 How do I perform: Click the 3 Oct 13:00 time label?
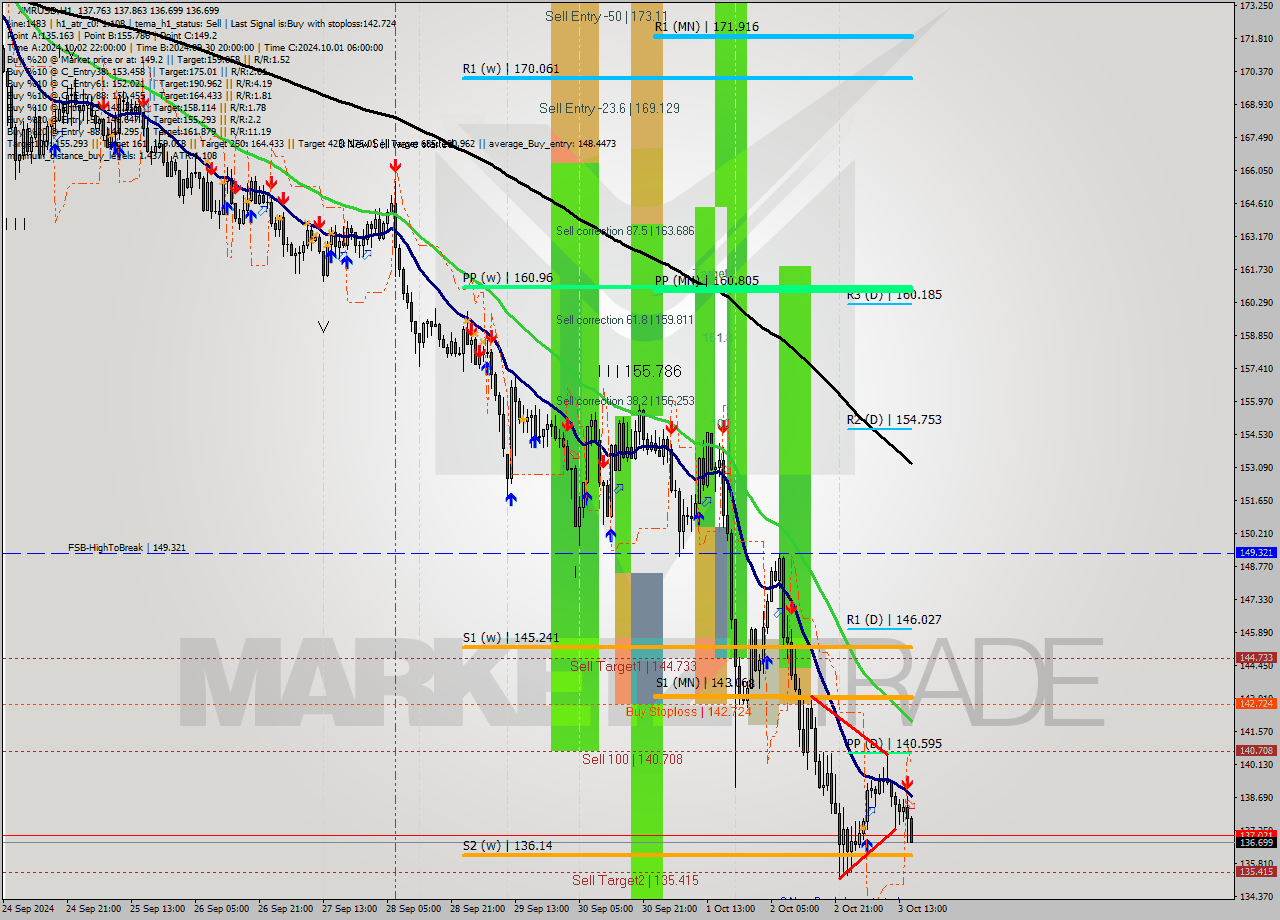tap(922, 909)
